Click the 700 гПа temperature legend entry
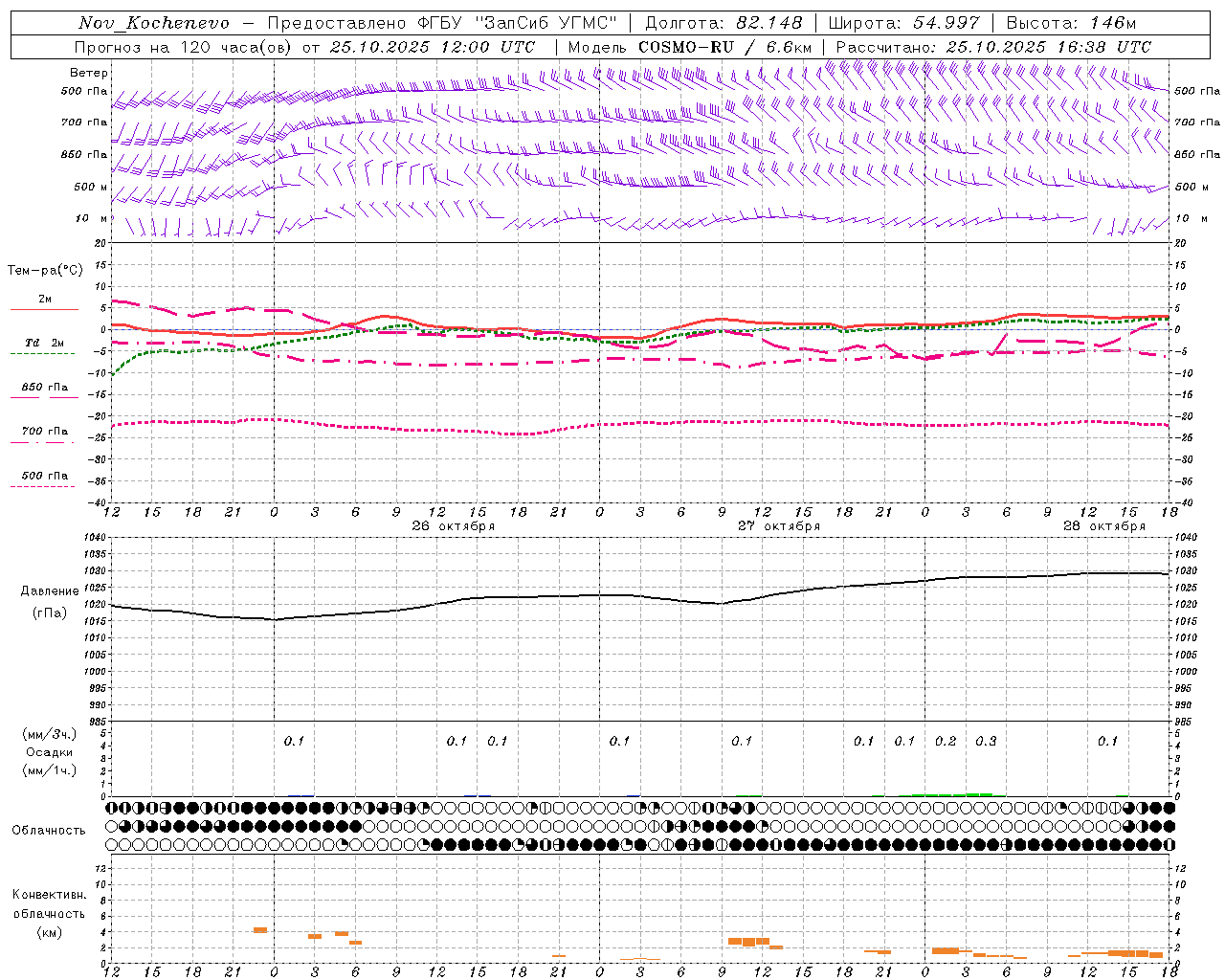1225x980 pixels. coord(45,432)
